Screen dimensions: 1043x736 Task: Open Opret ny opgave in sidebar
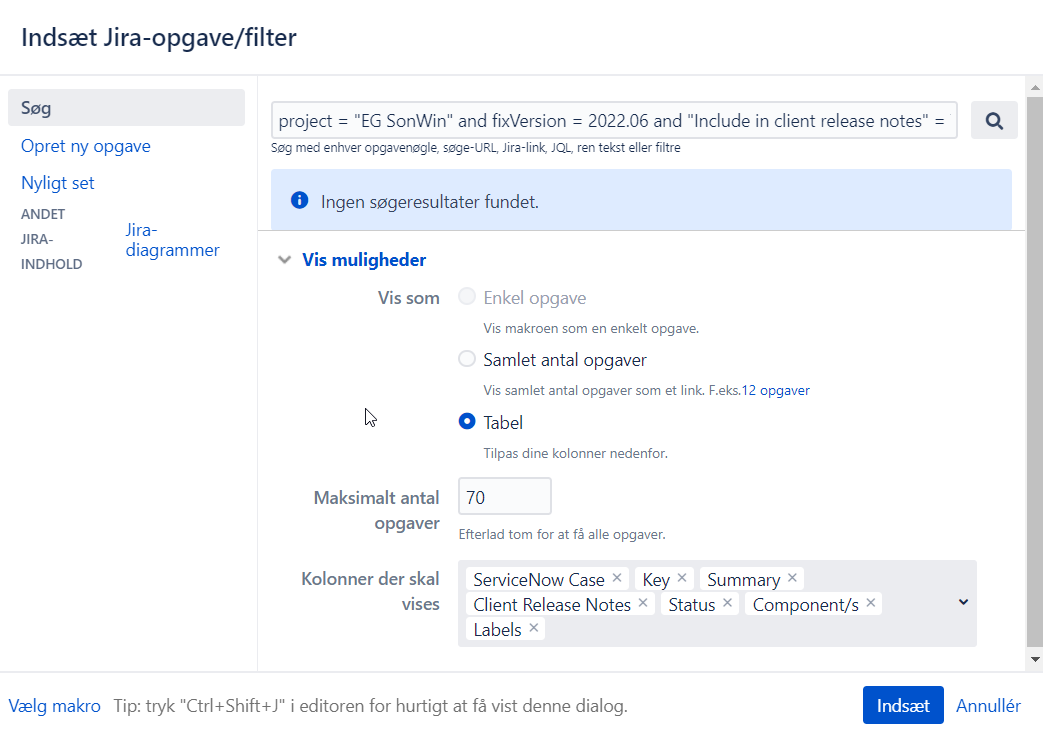[x=86, y=146]
